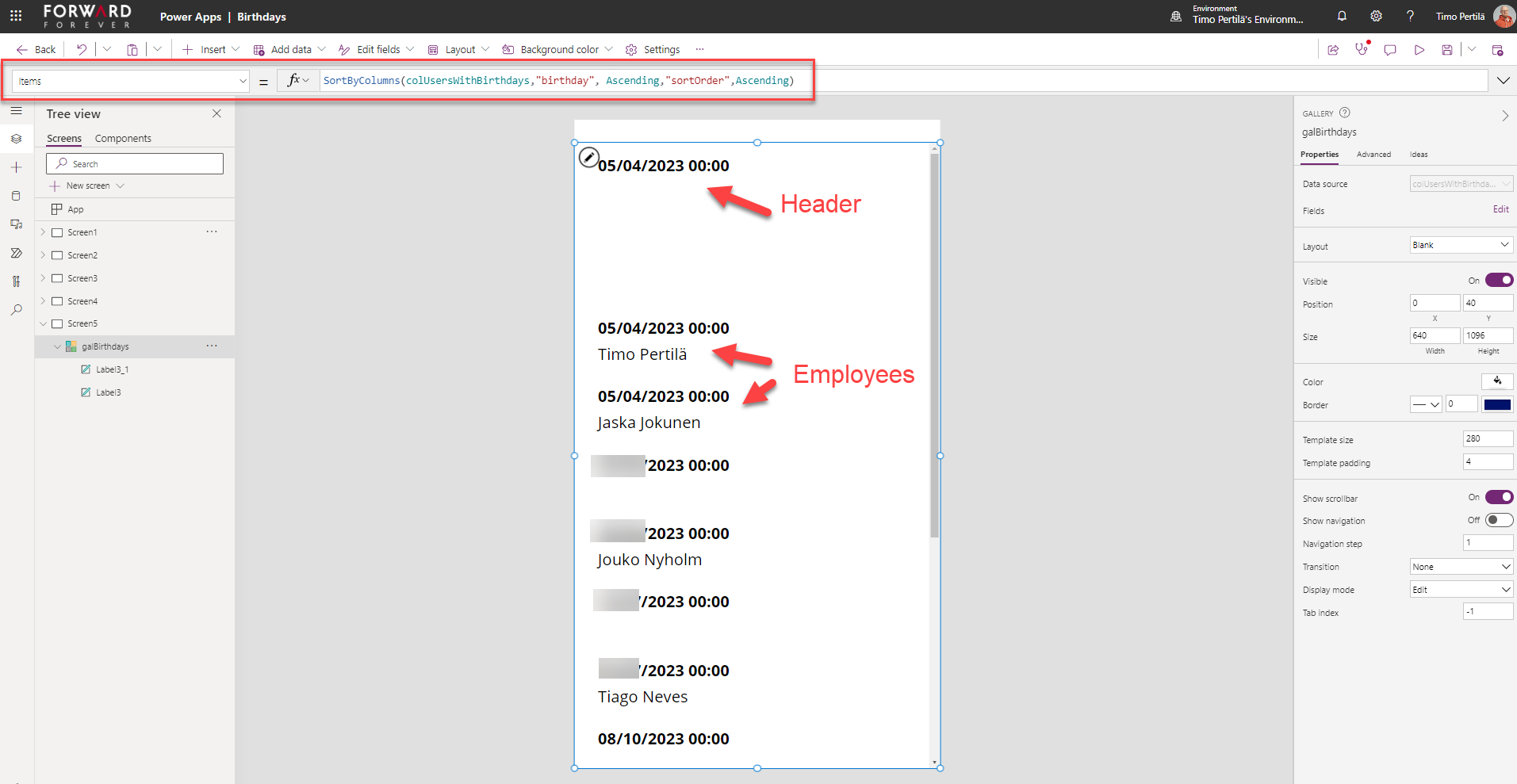Open the App checker icon
Image resolution: width=1517 pixels, height=784 pixels.
click(1362, 49)
